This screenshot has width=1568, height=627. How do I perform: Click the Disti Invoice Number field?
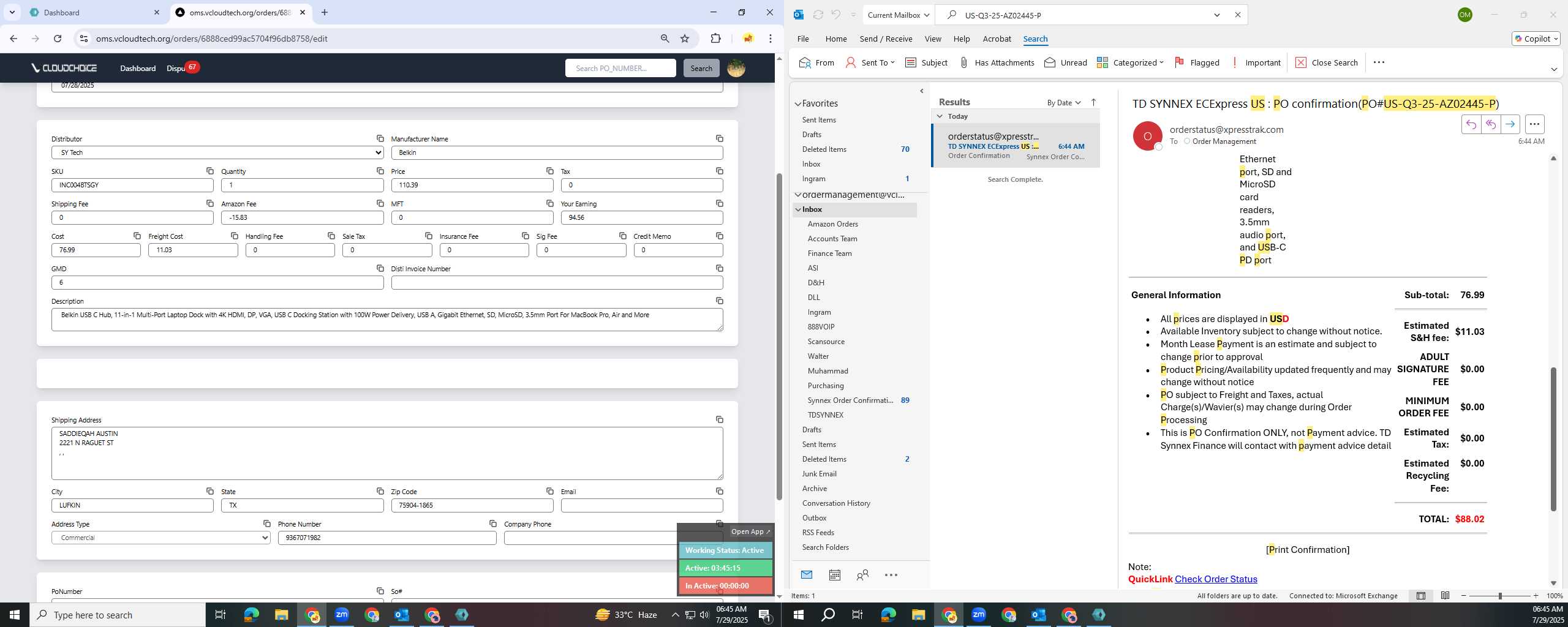(557, 282)
